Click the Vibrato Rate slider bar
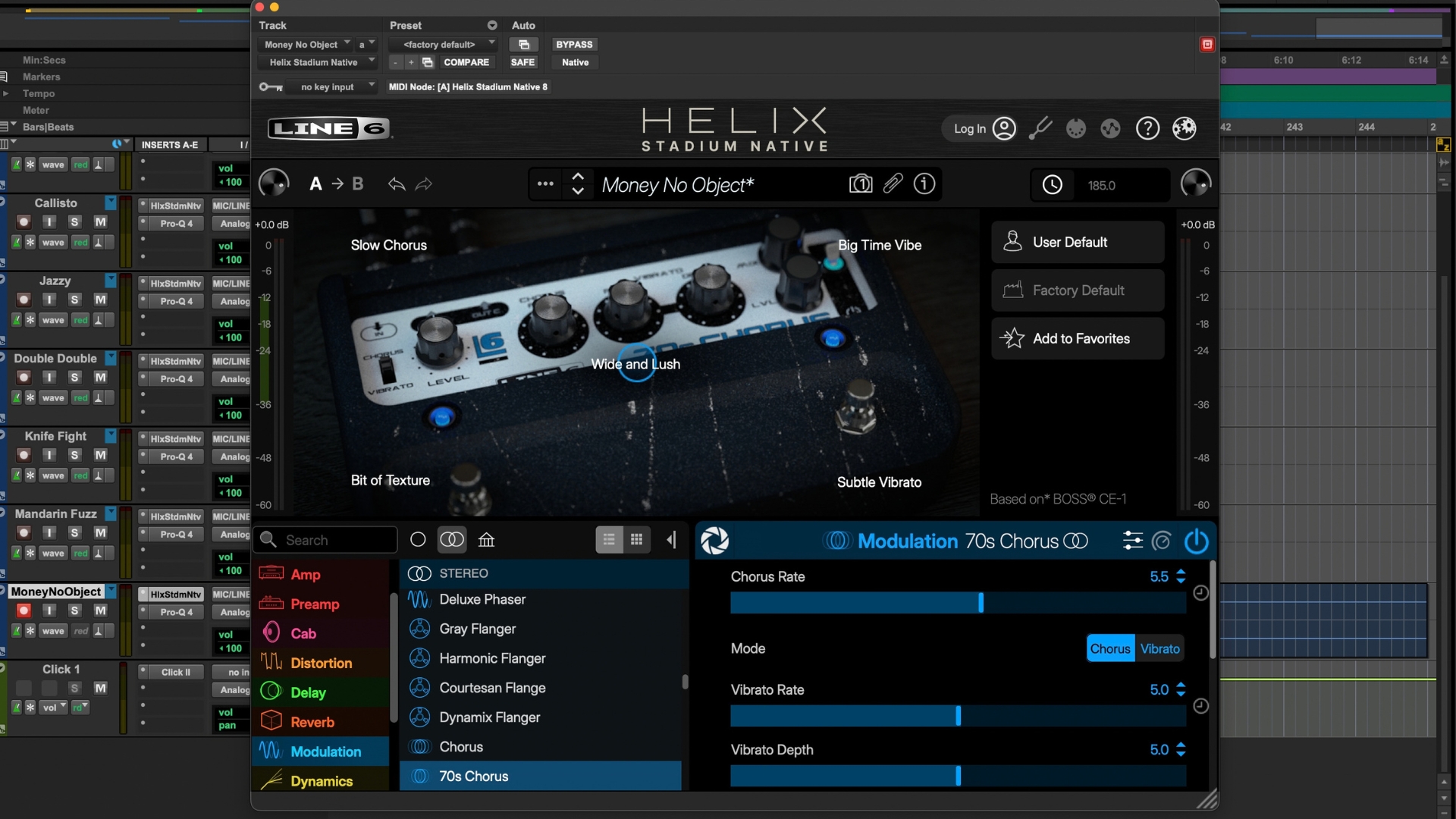The image size is (1456, 819). (958, 716)
